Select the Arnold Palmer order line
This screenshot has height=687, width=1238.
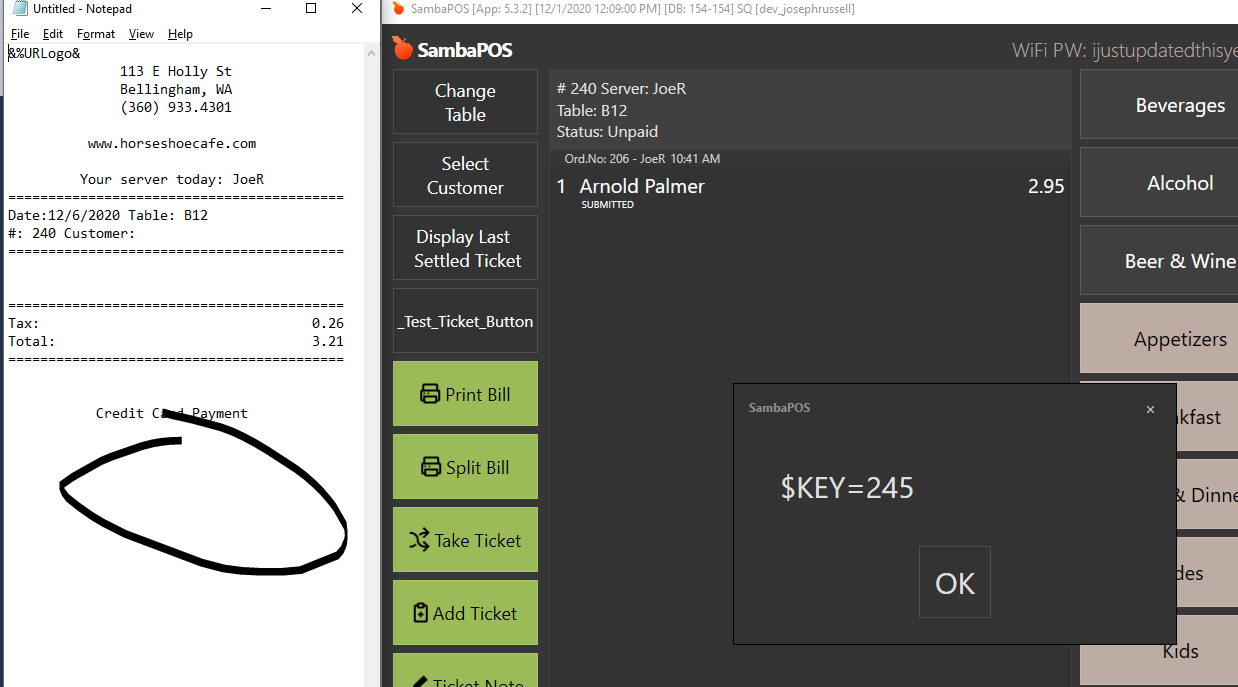pyautogui.click(x=810, y=191)
